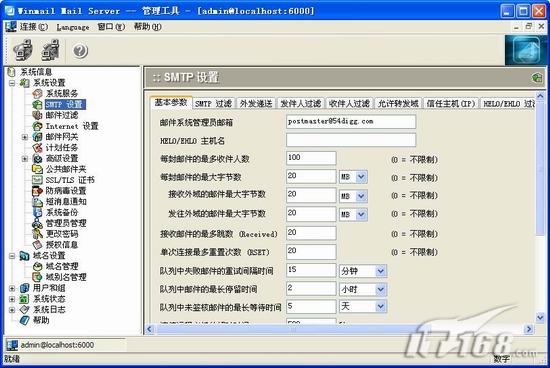Viewport: 550px width, 368px height.
Task: Click the disconnect server toolbar icon
Action: (51, 50)
